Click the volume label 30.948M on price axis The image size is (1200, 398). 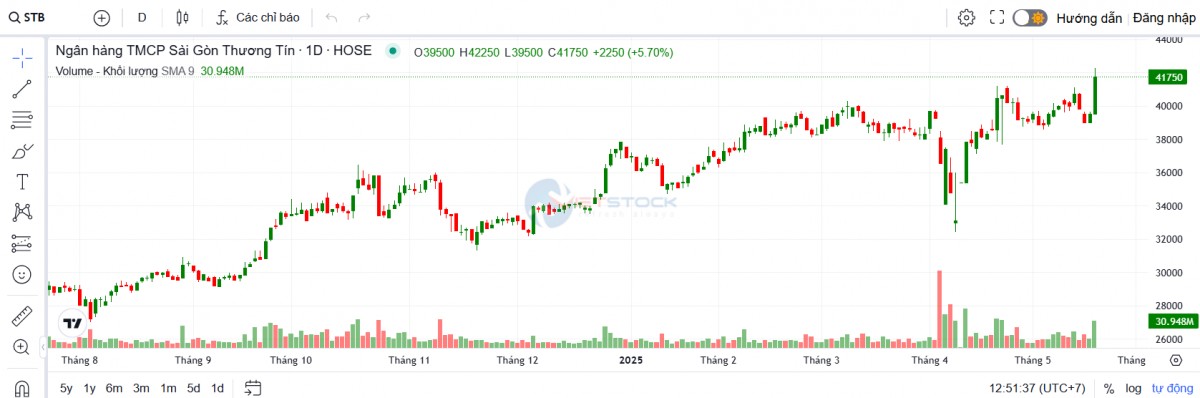point(1172,321)
